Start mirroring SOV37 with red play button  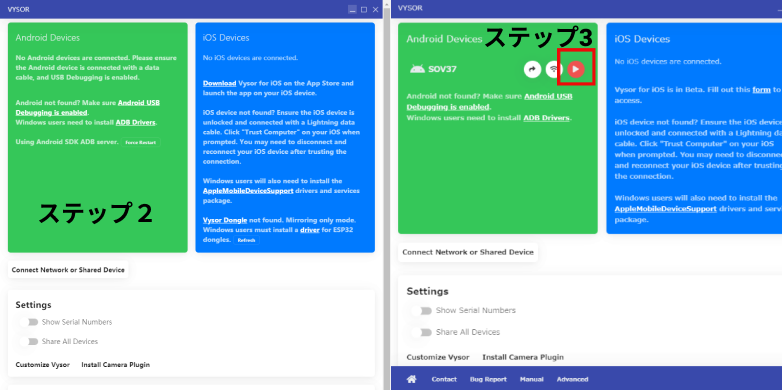pos(576,69)
